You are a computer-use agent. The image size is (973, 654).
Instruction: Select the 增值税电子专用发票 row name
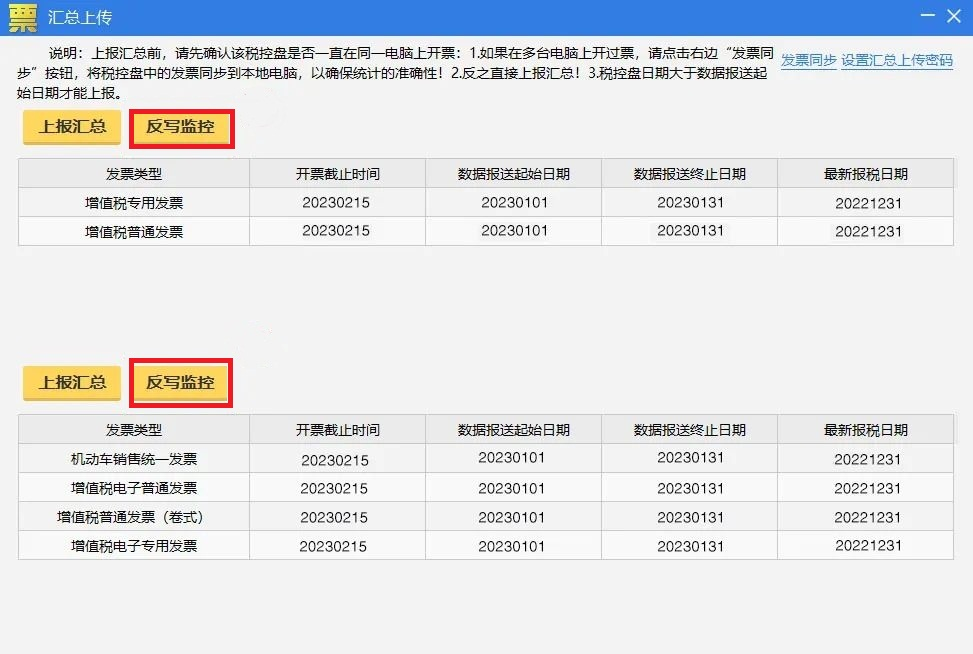134,546
